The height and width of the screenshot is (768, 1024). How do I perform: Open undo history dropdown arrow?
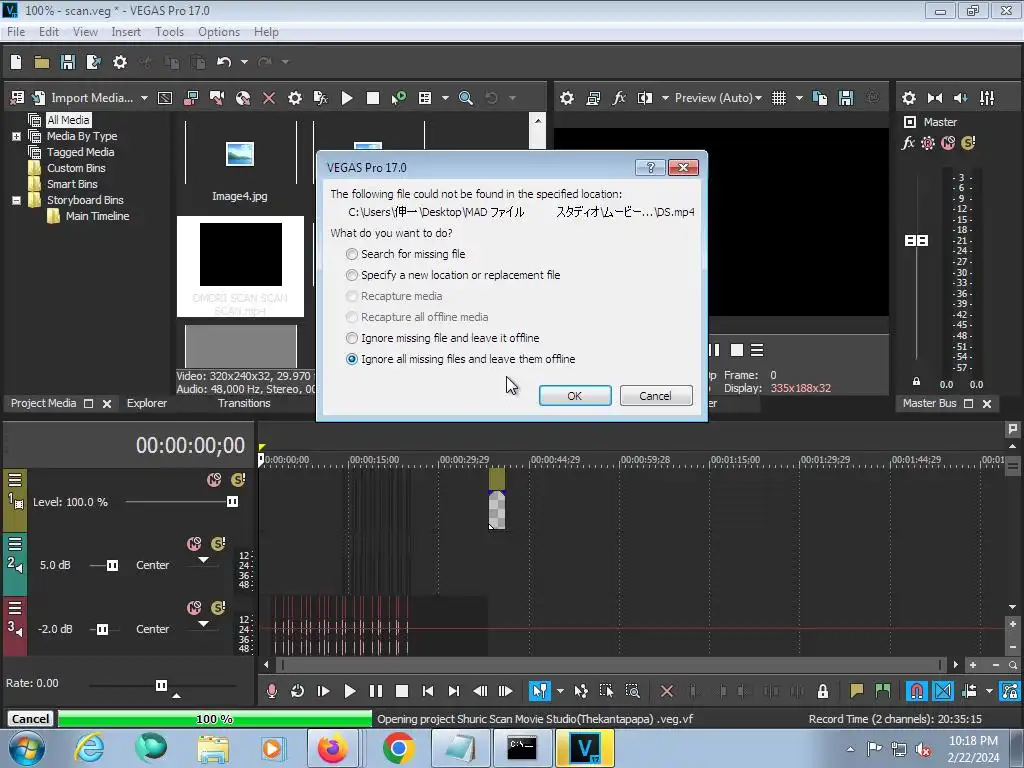click(244, 62)
